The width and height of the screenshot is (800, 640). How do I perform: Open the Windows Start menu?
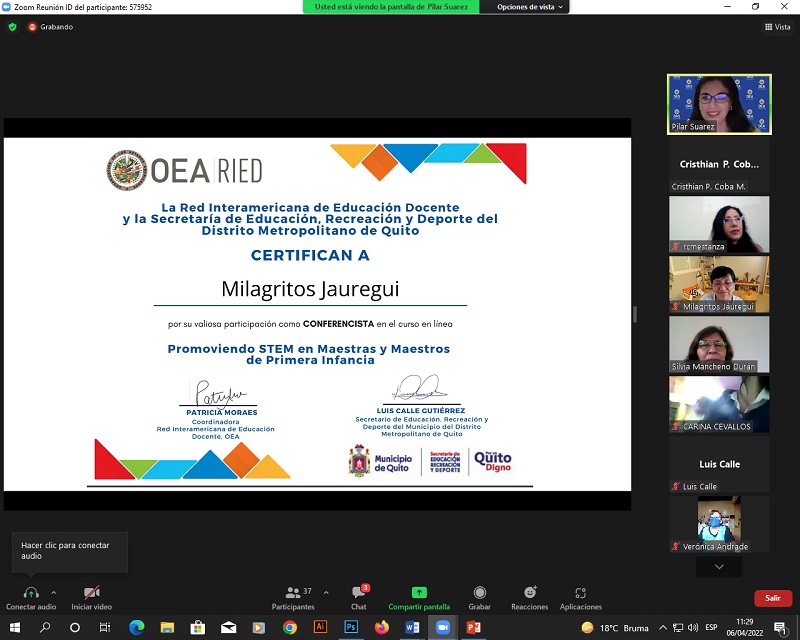[15, 627]
